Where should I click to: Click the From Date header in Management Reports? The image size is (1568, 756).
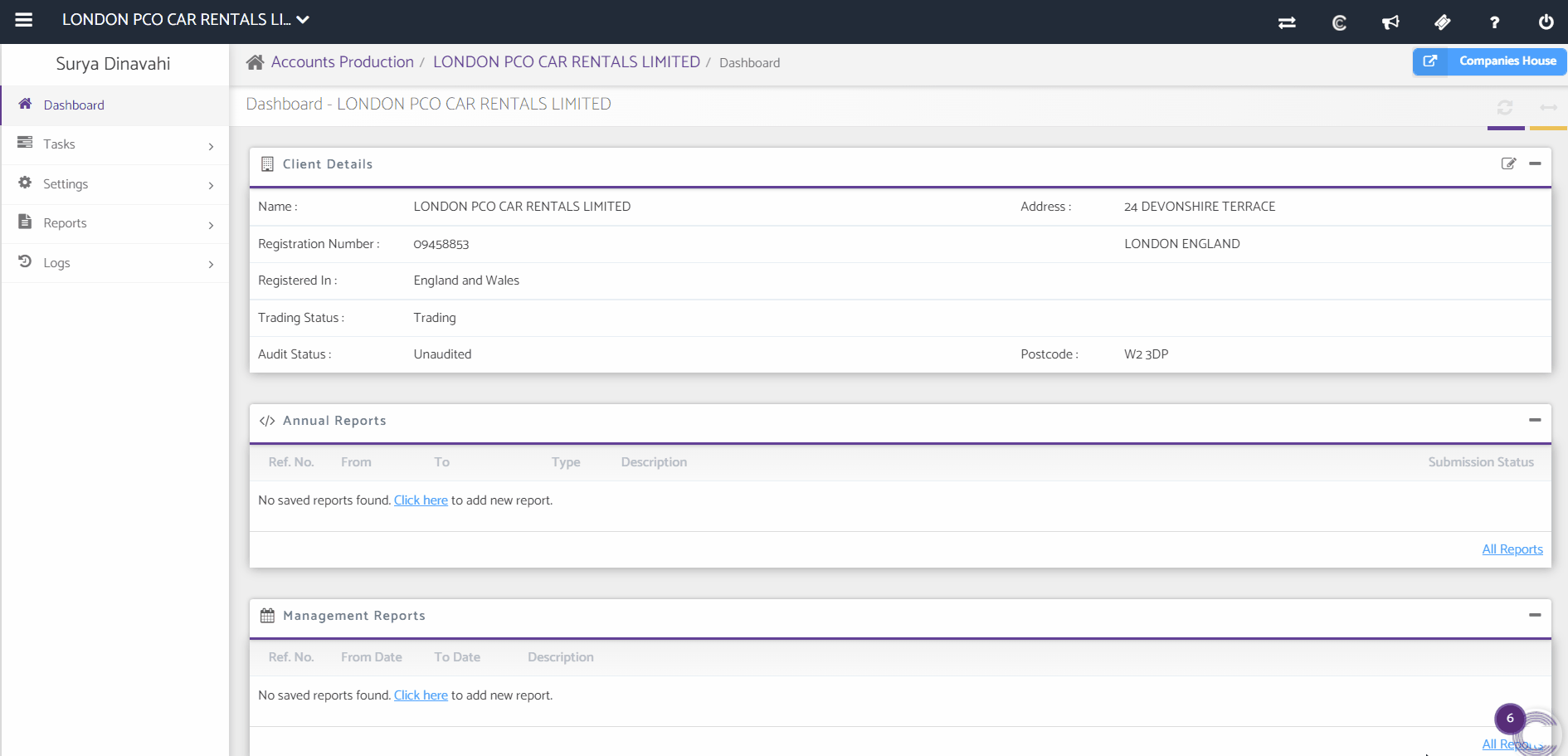click(x=372, y=657)
